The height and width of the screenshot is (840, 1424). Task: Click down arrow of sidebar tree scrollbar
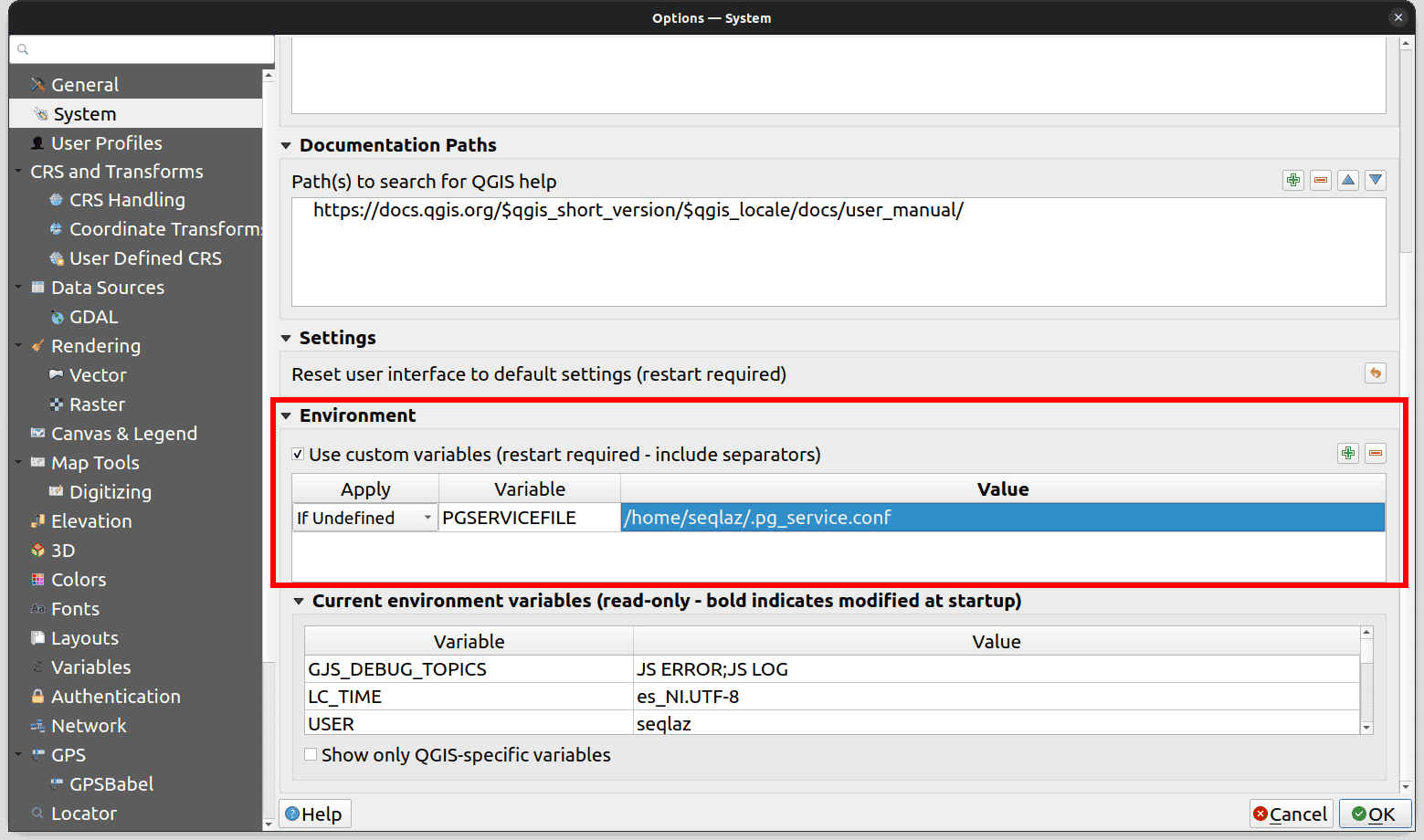click(269, 824)
